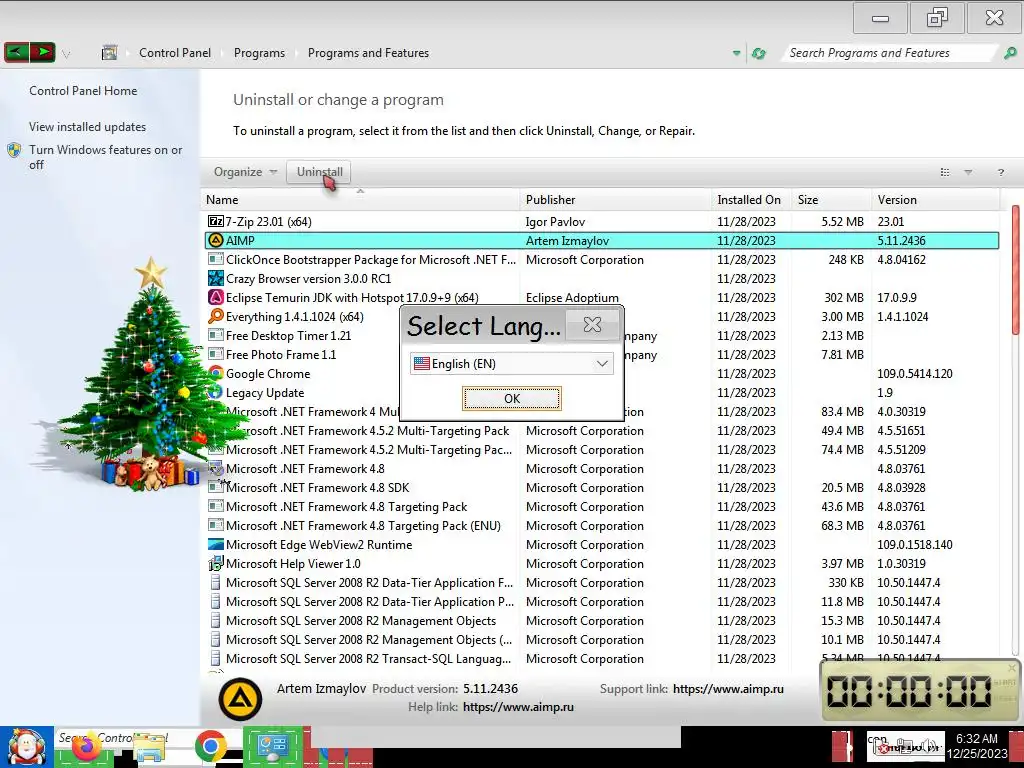Focus the Search Programs and Features box

coord(889,53)
